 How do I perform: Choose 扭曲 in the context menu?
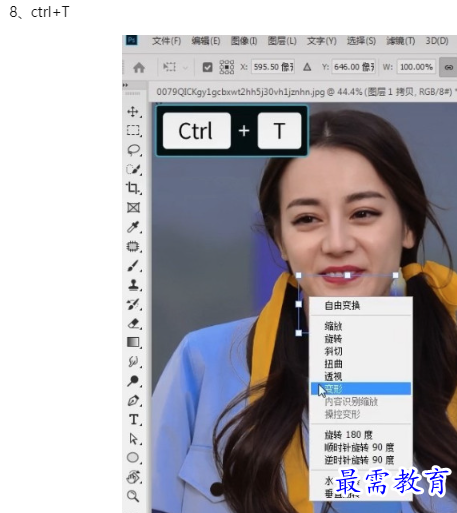[361, 364]
